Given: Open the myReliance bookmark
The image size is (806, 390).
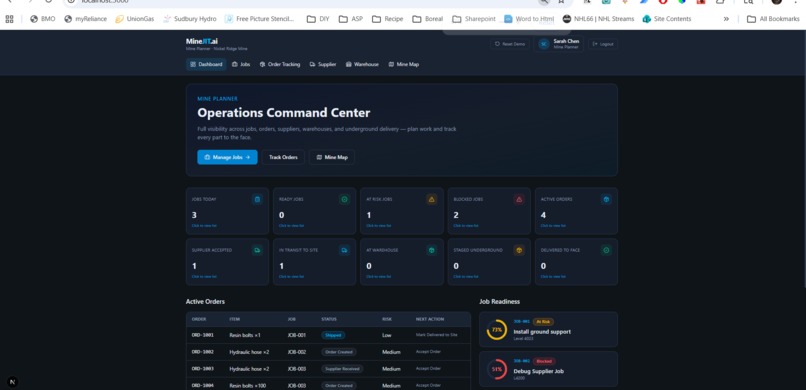Looking at the screenshot, I should click(x=85, y=19).
